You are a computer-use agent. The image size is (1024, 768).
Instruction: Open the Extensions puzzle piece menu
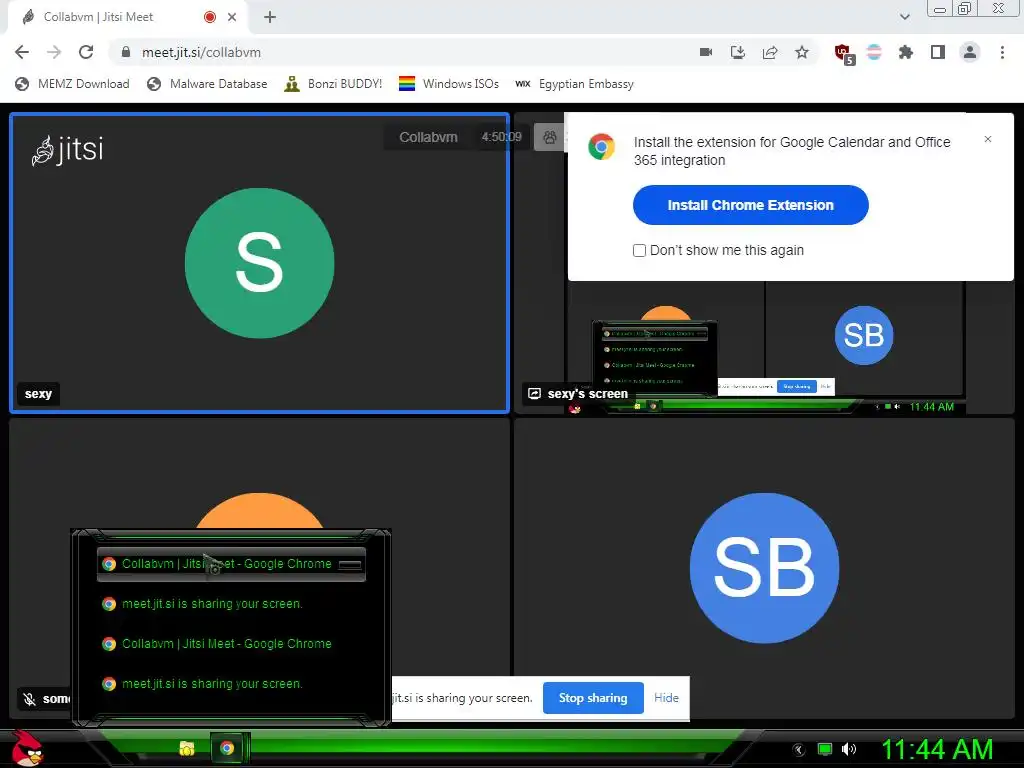tap(906, 52)
